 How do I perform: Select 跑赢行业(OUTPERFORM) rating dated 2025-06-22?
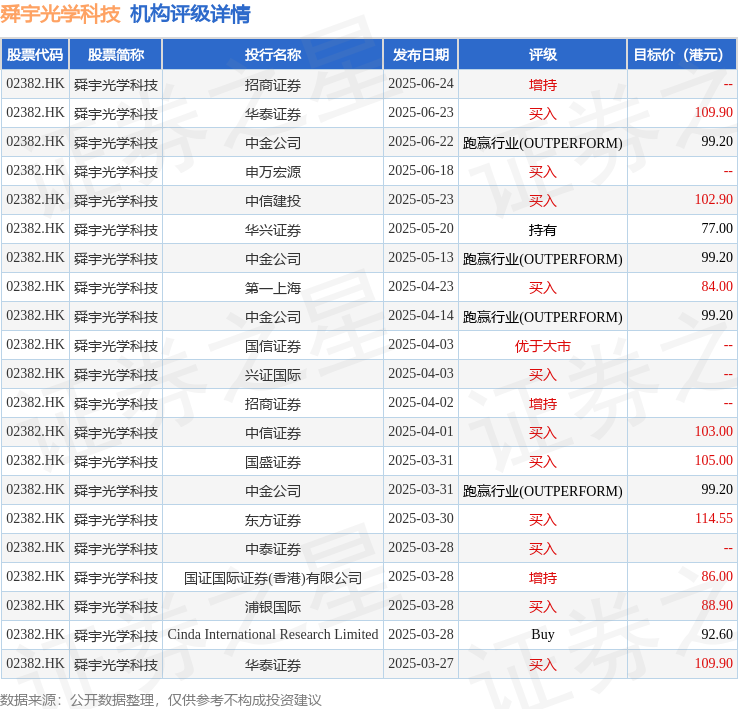coord(543,143)
